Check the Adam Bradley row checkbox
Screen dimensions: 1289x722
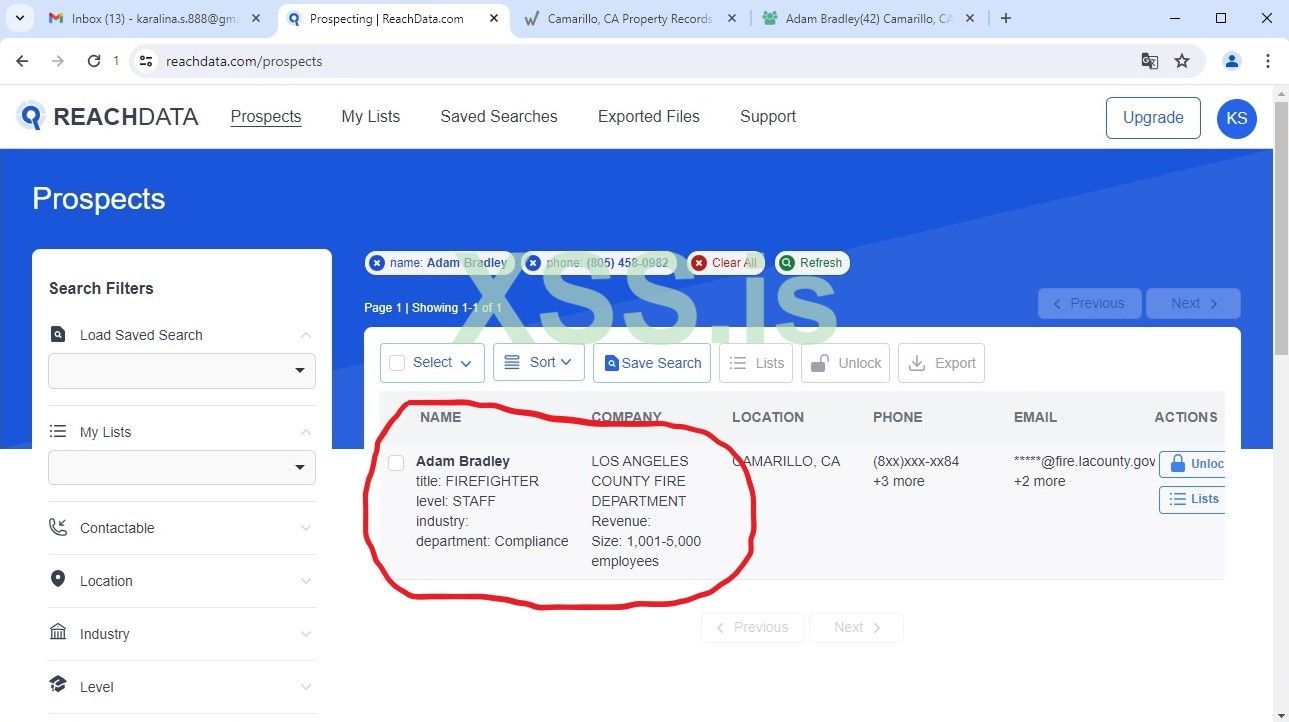(x=396, y=462)
